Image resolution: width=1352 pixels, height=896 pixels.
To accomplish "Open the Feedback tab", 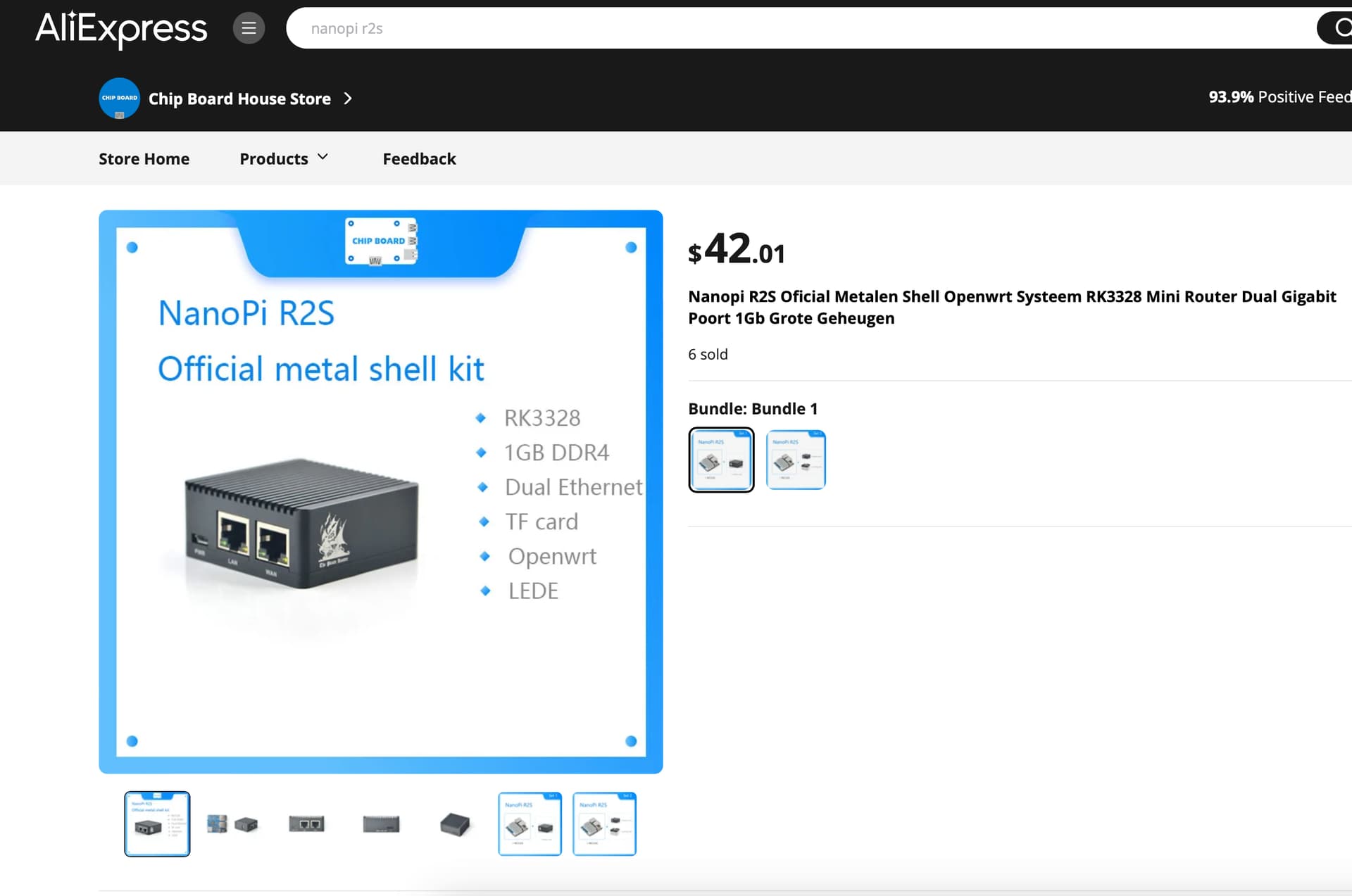I will [419, 159].
